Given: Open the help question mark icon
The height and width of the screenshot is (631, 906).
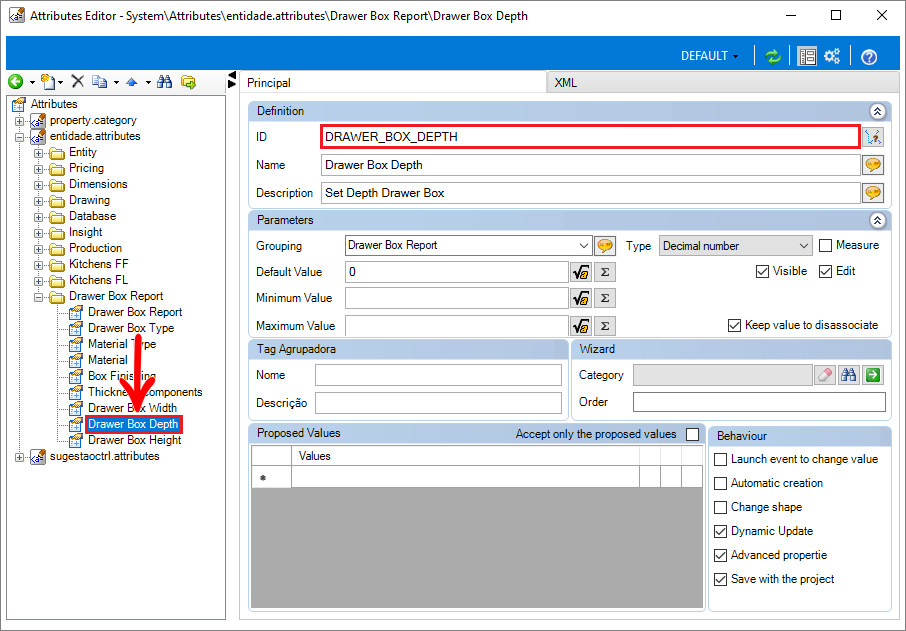Looking at the screenshot, I should coord(869,57).
